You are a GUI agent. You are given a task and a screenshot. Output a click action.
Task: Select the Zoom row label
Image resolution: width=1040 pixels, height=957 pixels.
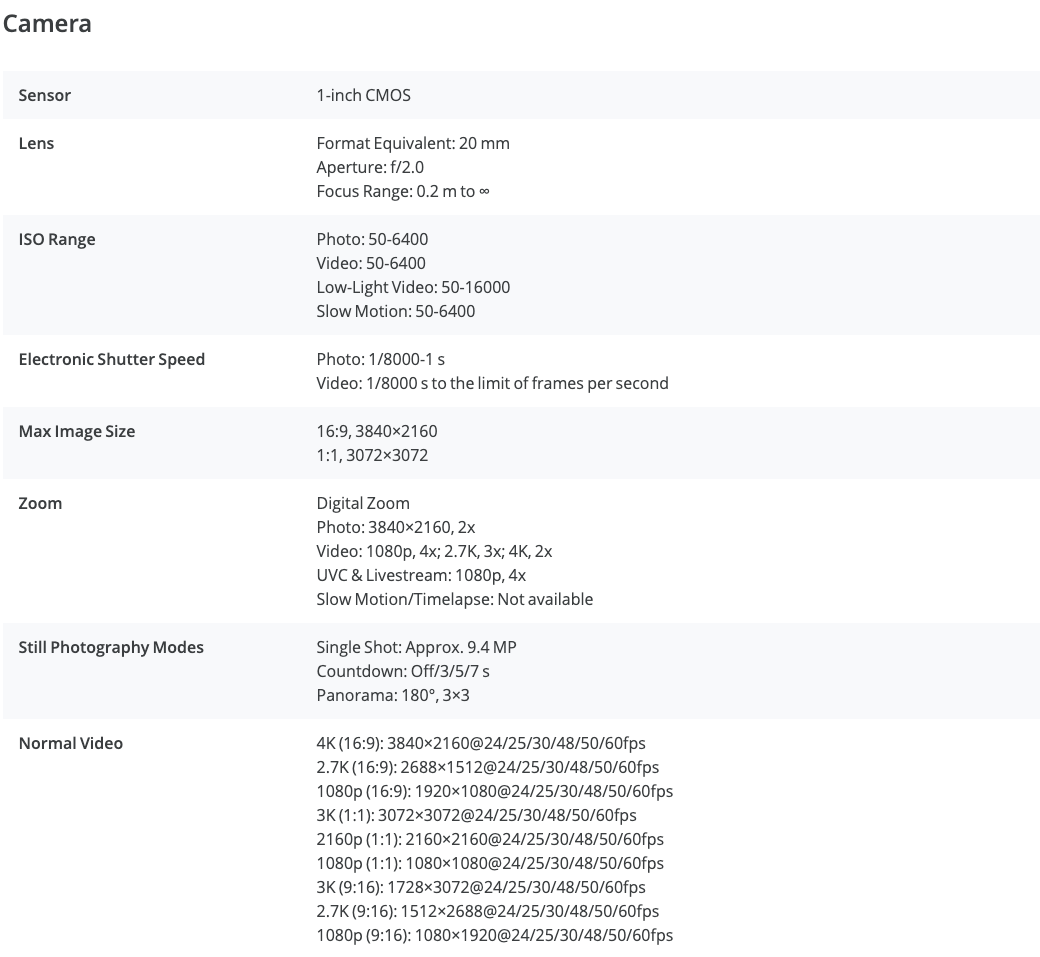point(40,503)
